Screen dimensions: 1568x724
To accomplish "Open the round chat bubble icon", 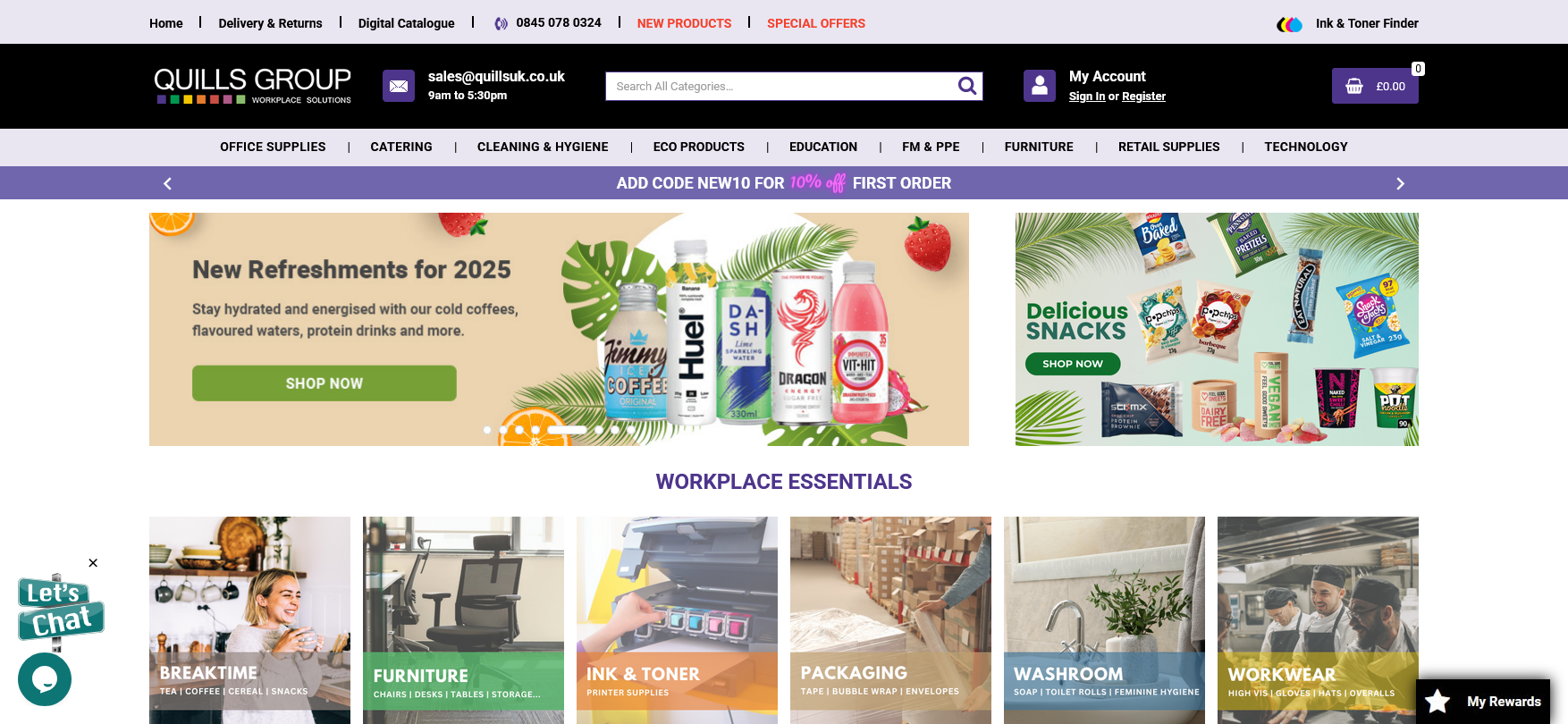I will [x=45, y=679].
